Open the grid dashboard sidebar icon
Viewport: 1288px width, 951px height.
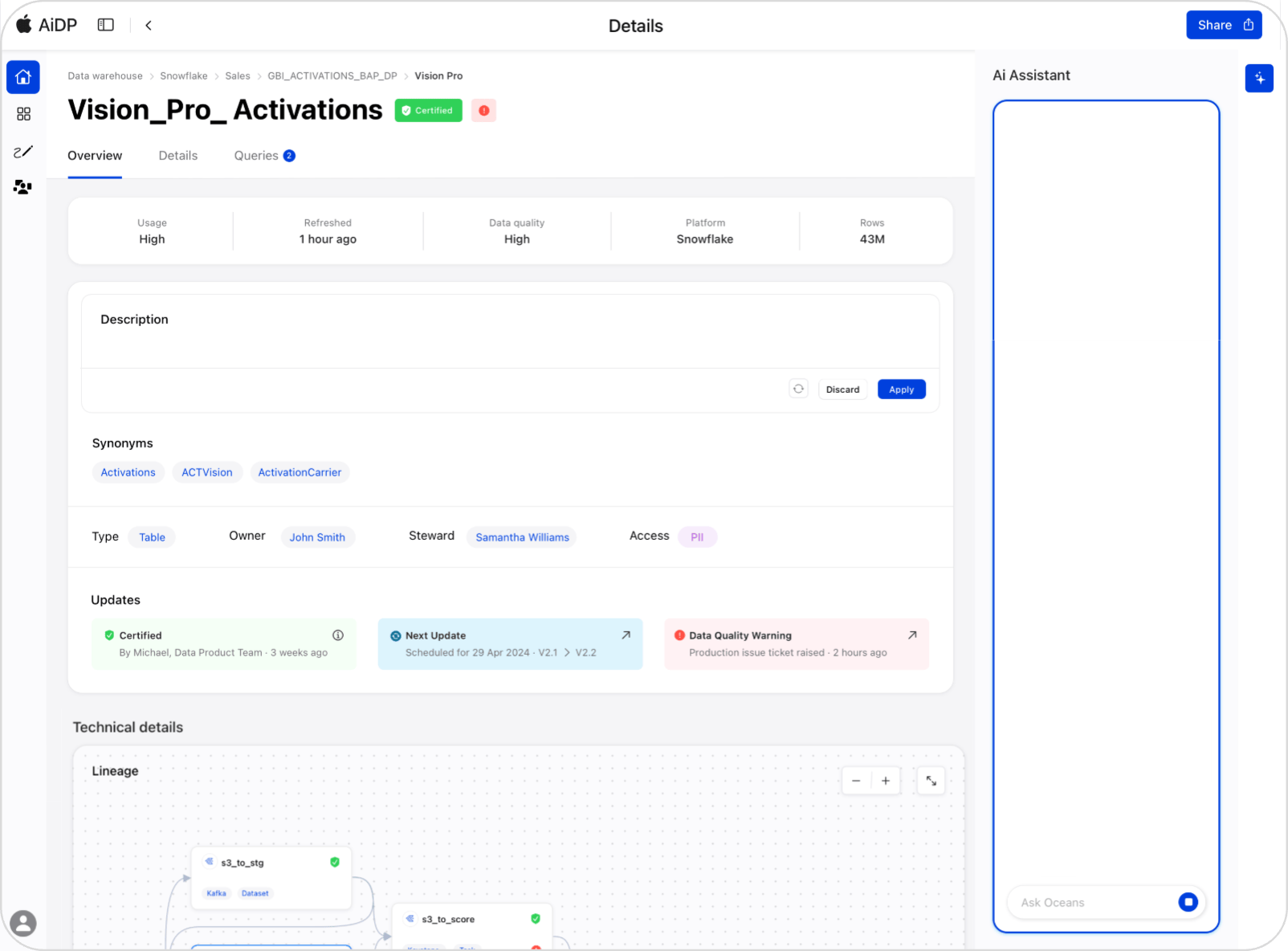pos(23,114)
